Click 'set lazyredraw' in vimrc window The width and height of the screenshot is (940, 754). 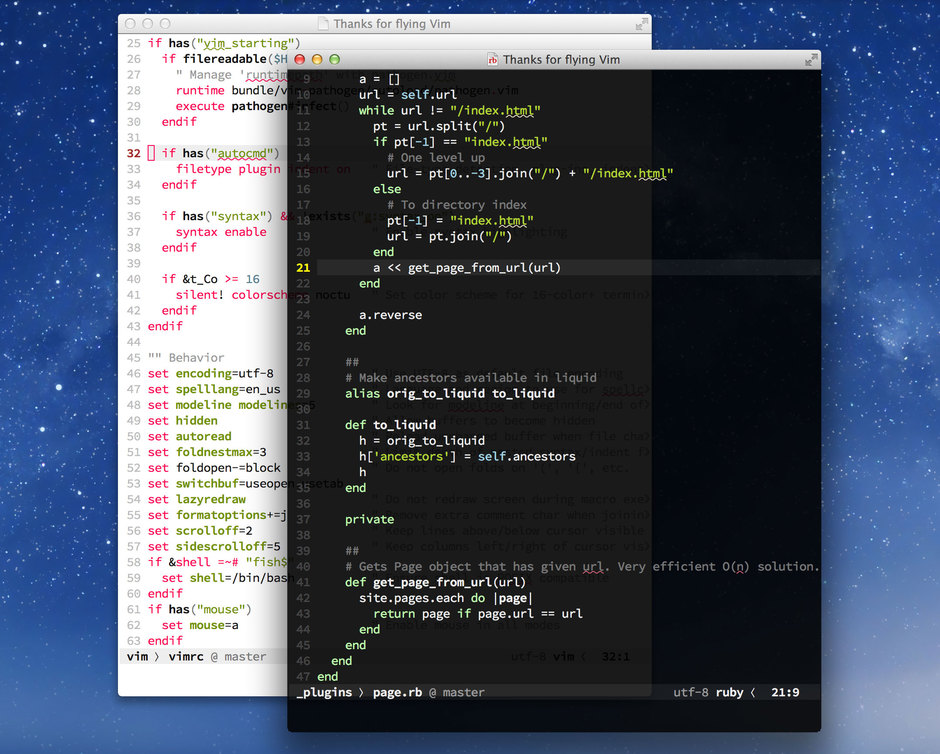[197, 499]
